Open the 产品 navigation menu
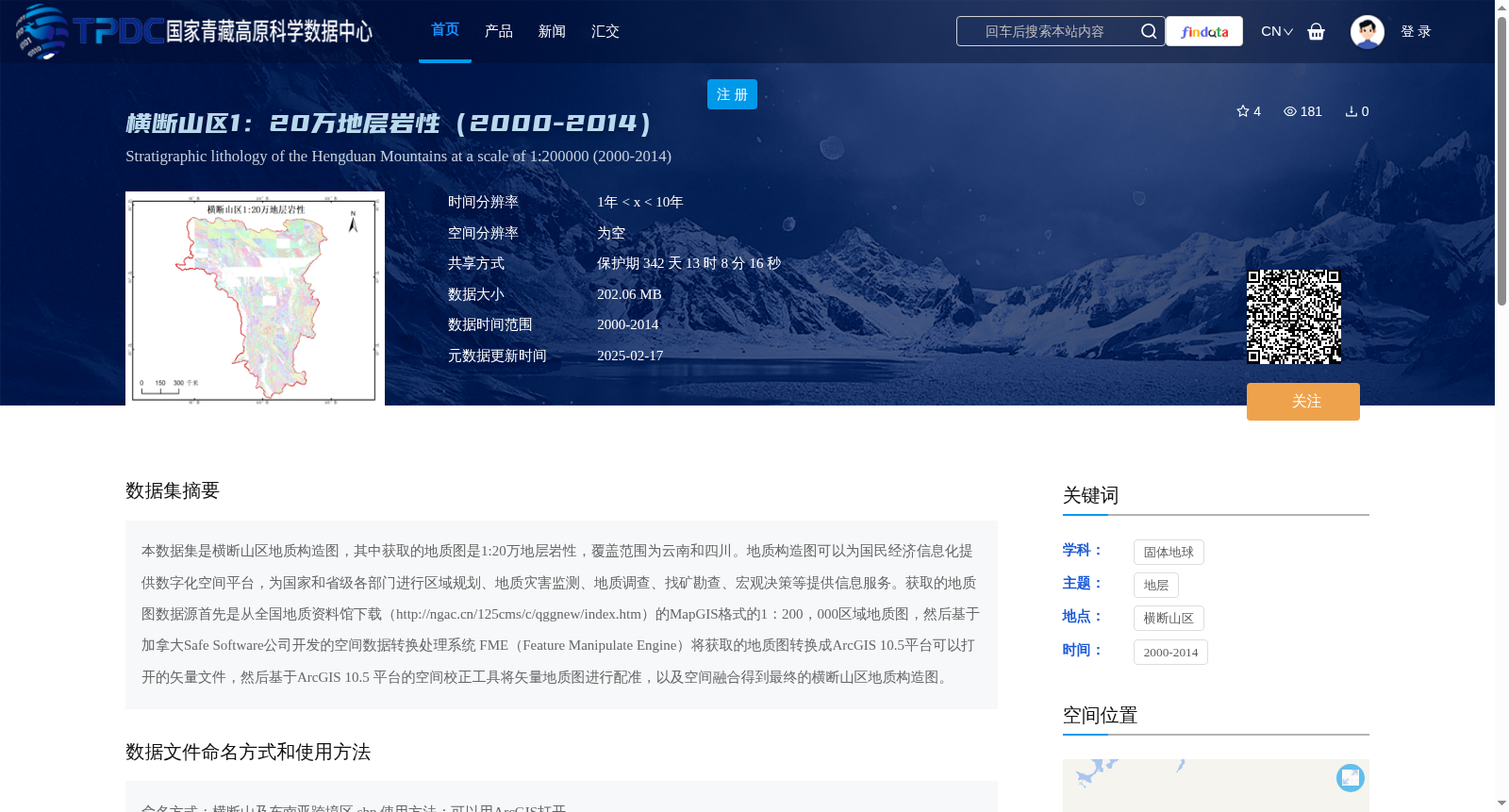This screenshot has height=812, width=1509. [x=499, y=31]
